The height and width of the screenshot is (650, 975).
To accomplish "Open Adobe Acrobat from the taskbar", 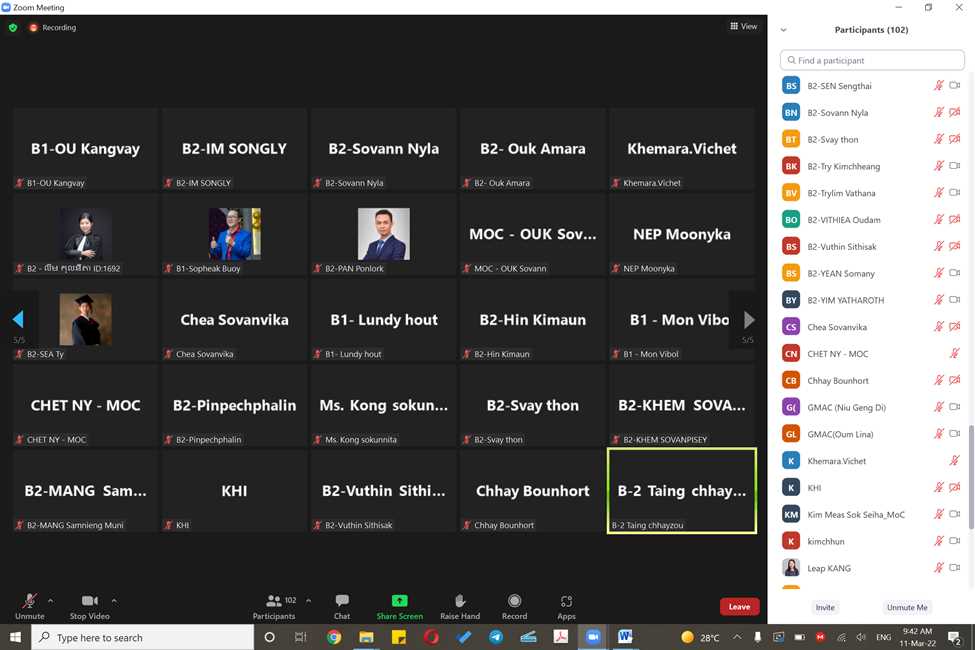I will pos(560,637).
